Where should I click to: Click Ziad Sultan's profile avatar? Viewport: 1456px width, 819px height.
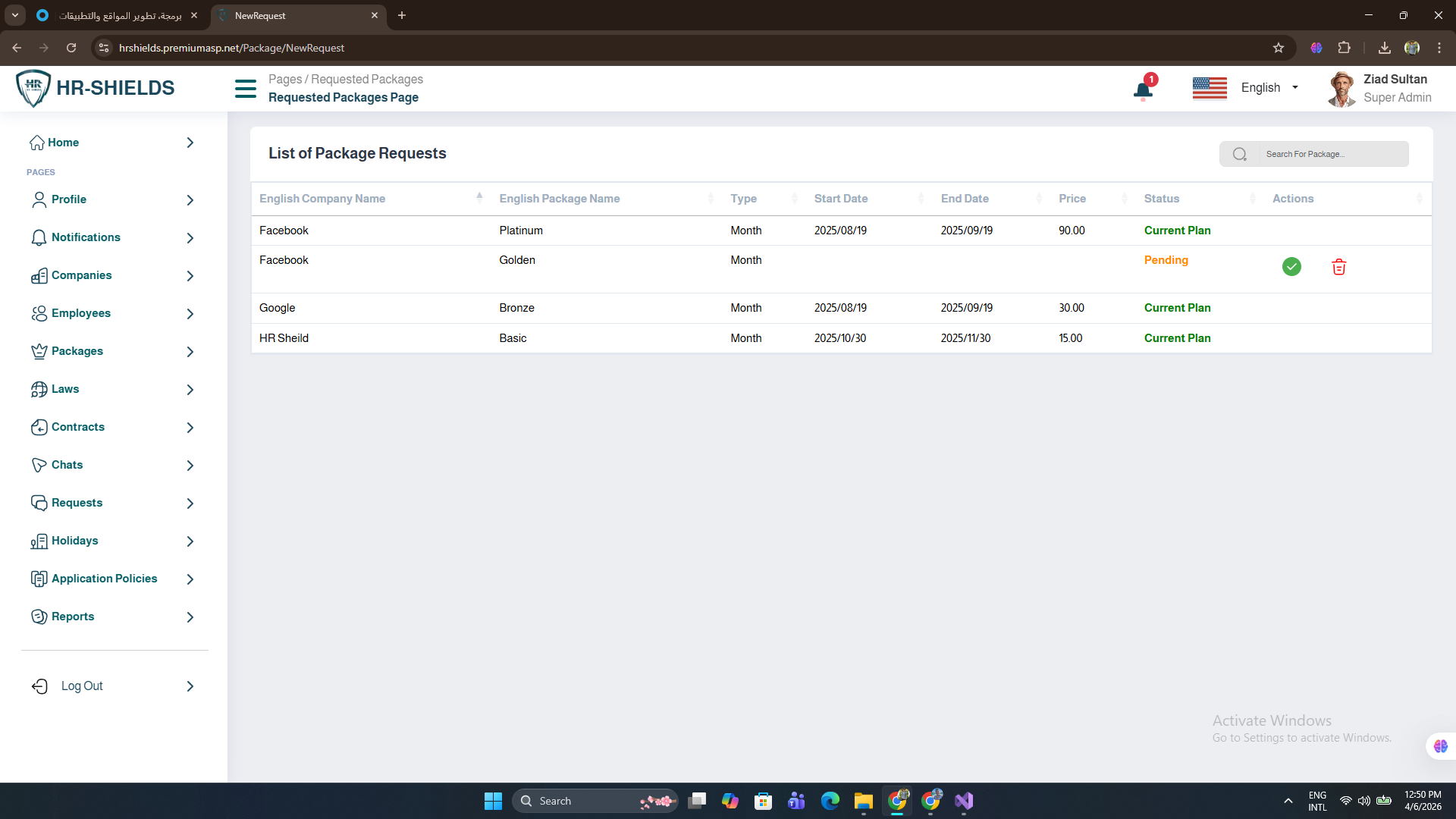[x=1341, y=89]
